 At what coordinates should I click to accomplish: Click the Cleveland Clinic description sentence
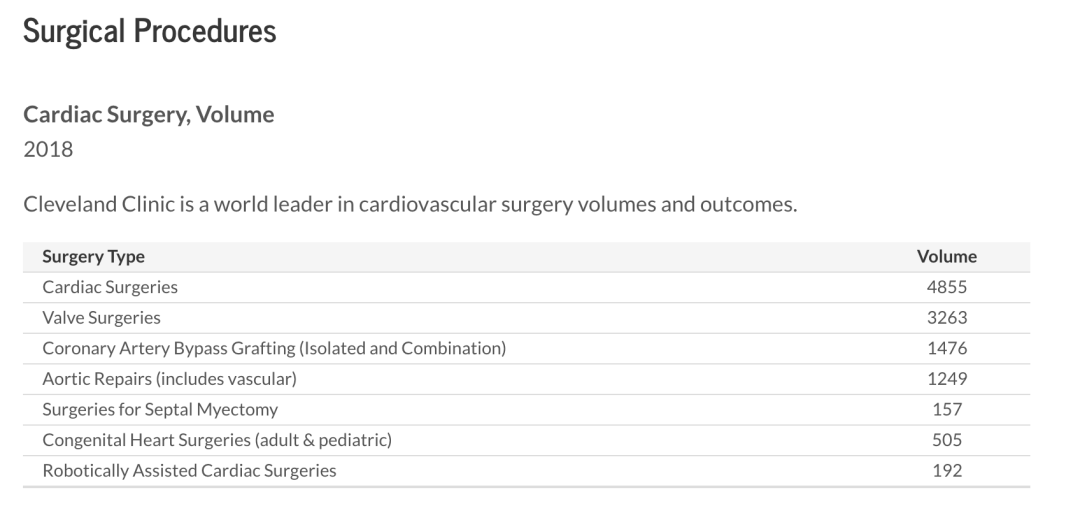tap(411, 205)
